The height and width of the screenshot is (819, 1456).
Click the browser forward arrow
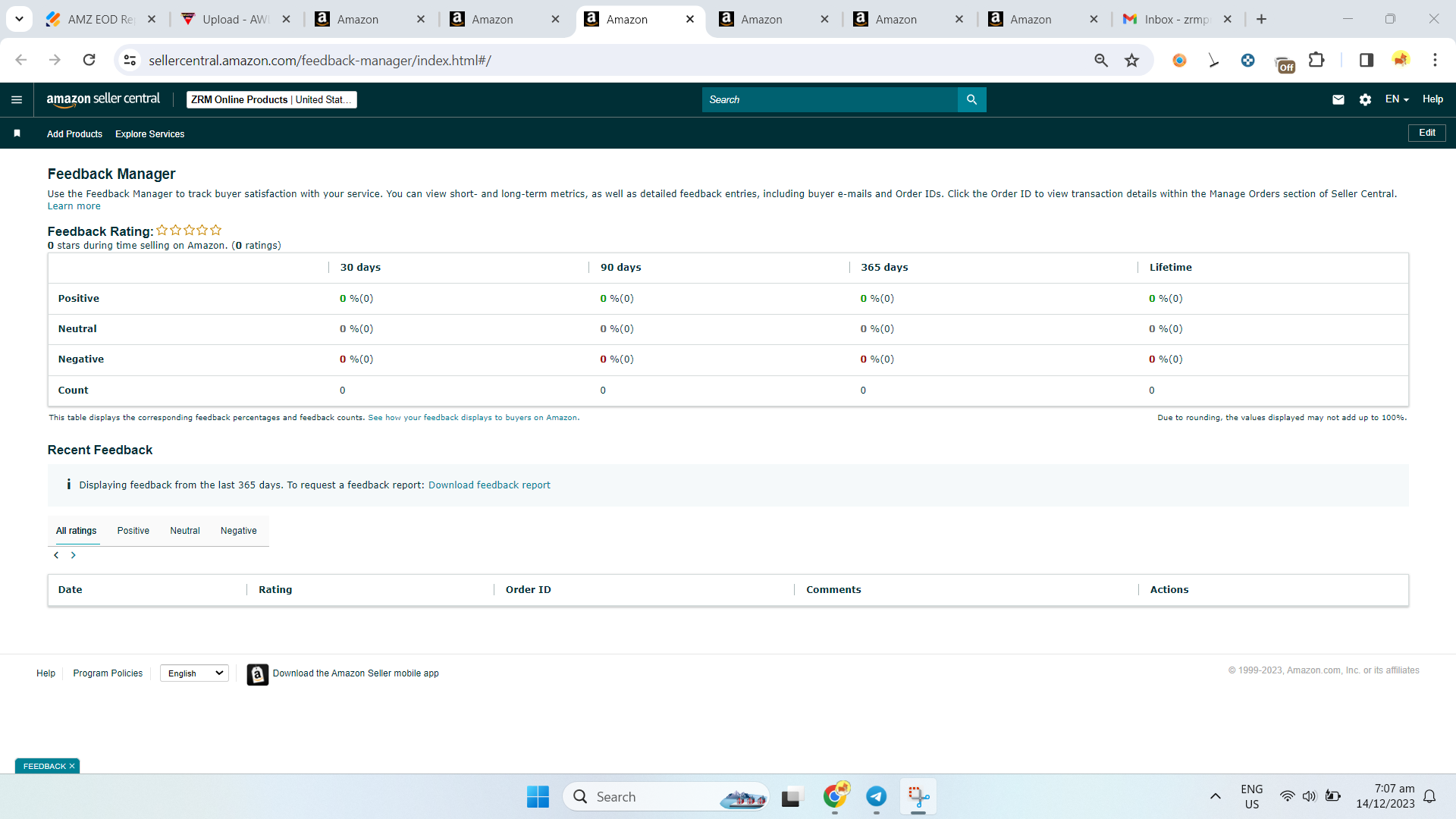pyautogui.click(x=55, y=60)
